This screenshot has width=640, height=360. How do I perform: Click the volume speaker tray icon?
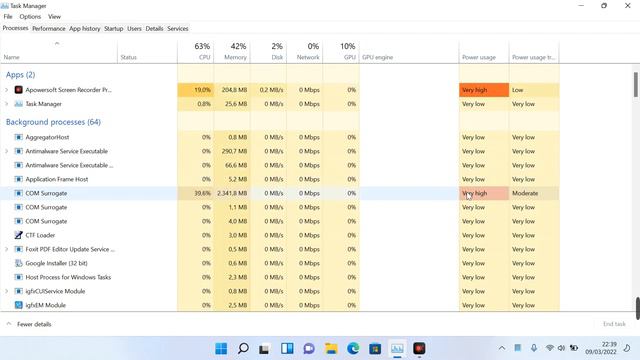561,348
